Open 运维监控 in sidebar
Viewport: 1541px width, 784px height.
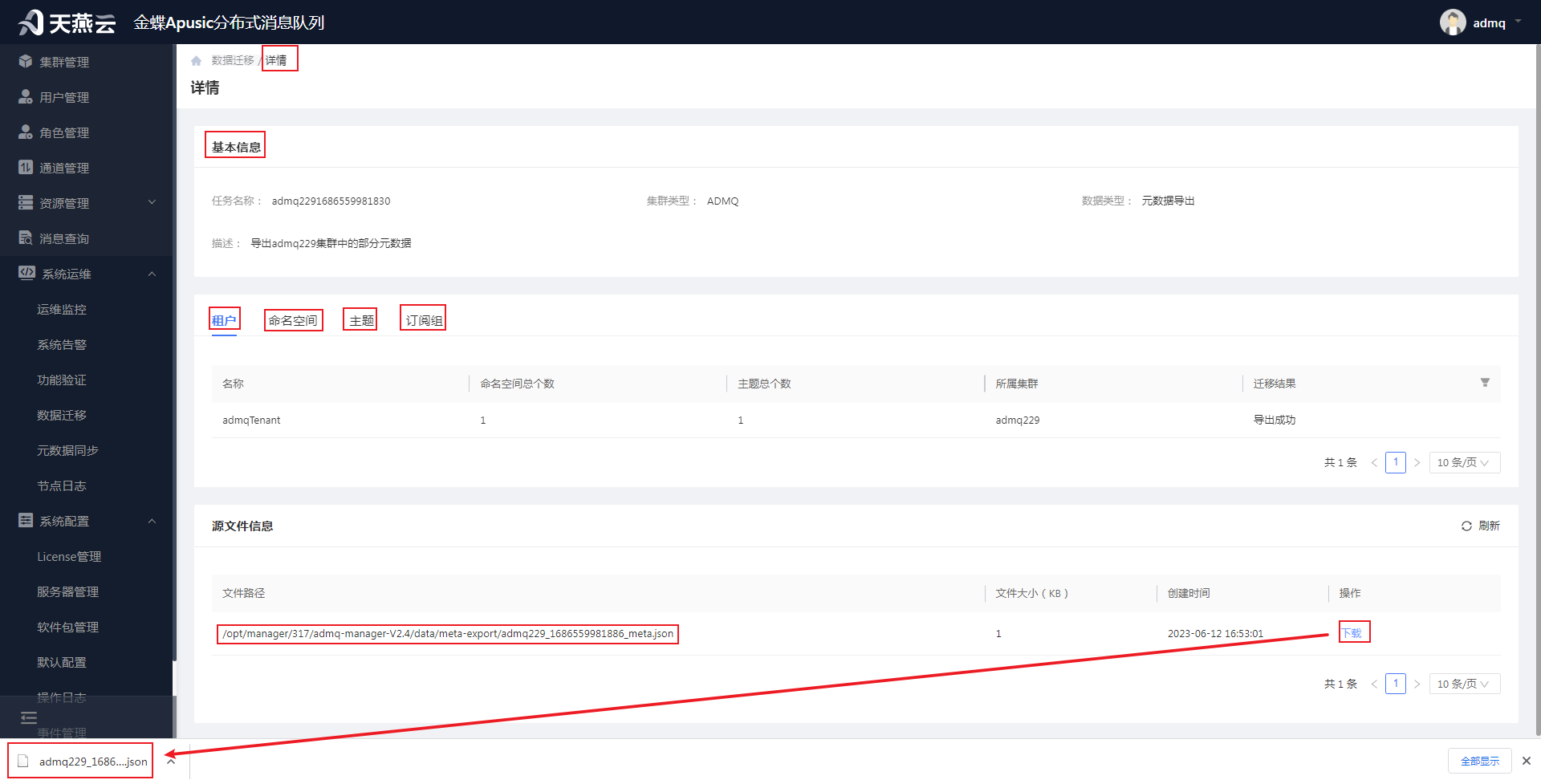(x=62, y=309)
